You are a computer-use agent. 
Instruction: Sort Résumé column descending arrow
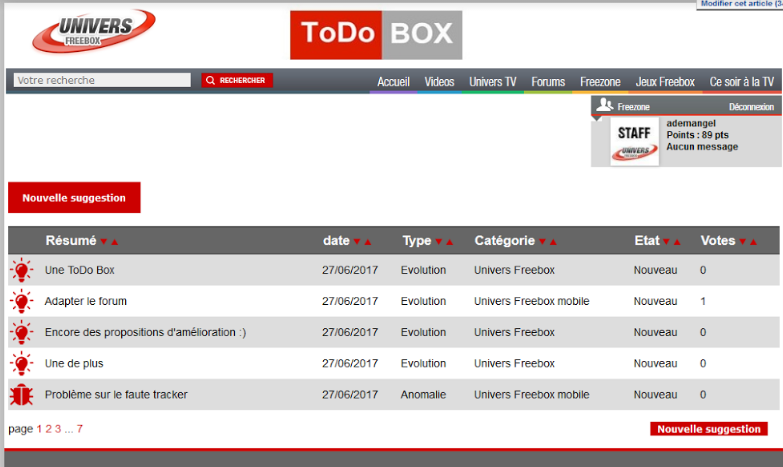pos(104,242)
